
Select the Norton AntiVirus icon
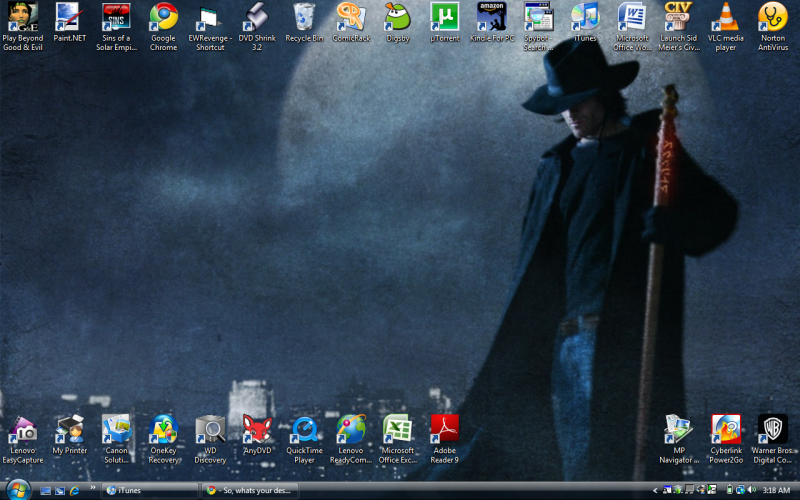(773, 18)
